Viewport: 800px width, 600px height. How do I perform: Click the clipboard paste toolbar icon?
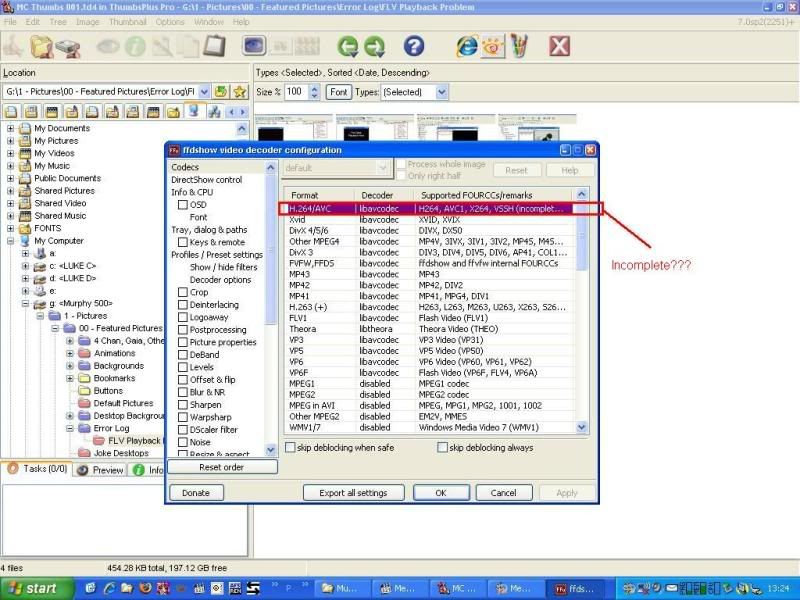tap(215, 46)
